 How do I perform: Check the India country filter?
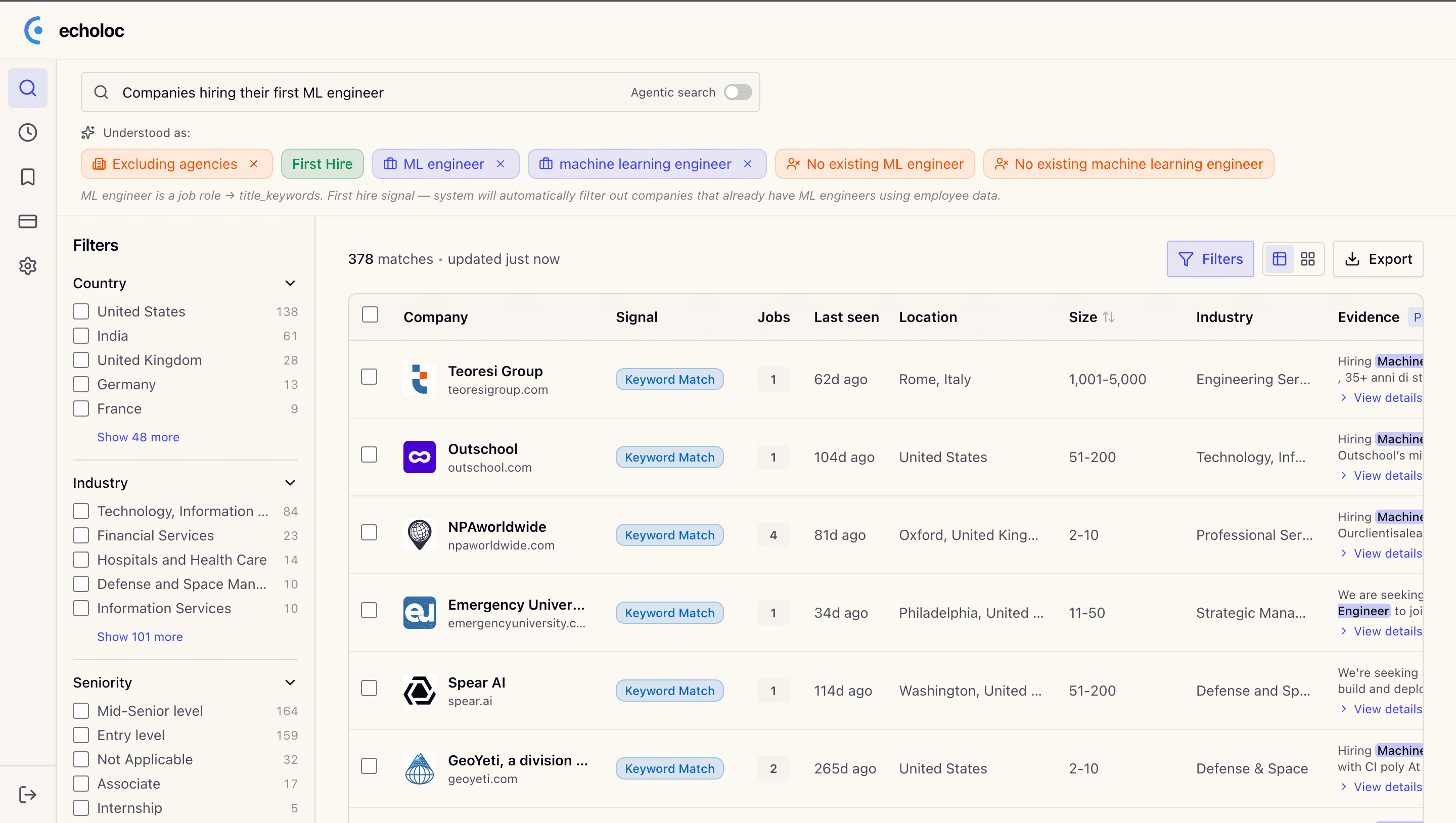pyautogui.click(x=81, y=336)
